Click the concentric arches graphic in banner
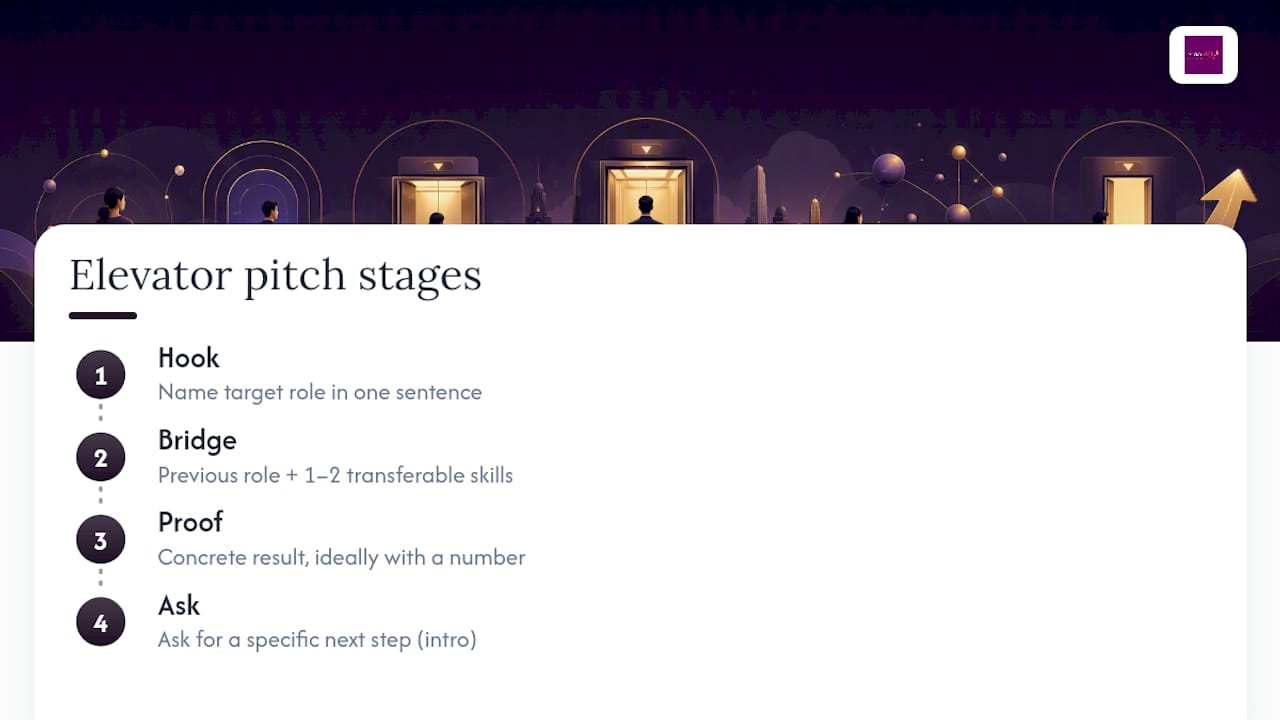Viewport: 1280px width, 720px height. (x=262, y=185)
